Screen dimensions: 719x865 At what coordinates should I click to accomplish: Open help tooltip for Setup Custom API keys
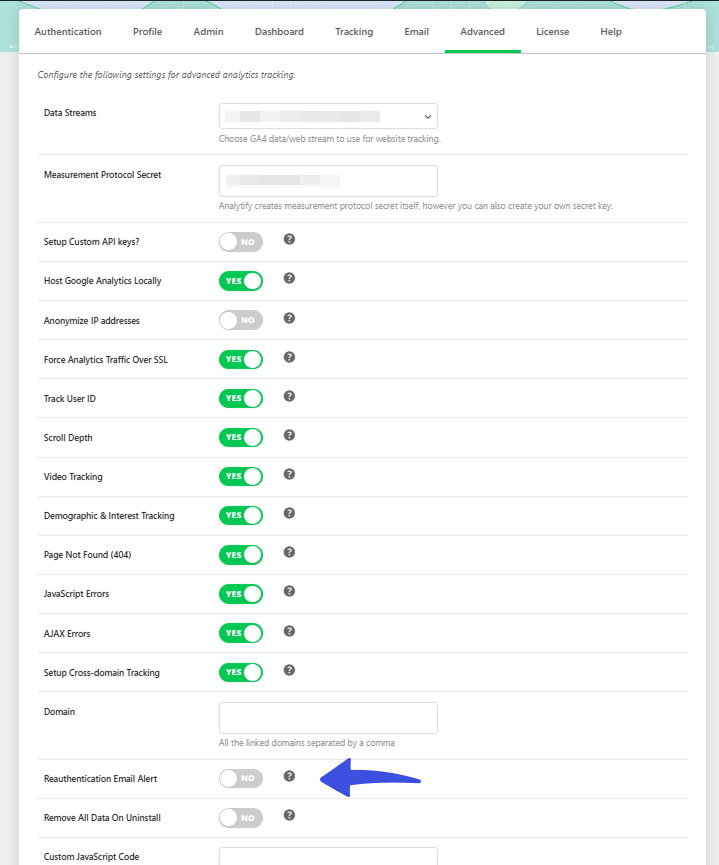click(289, 240)
